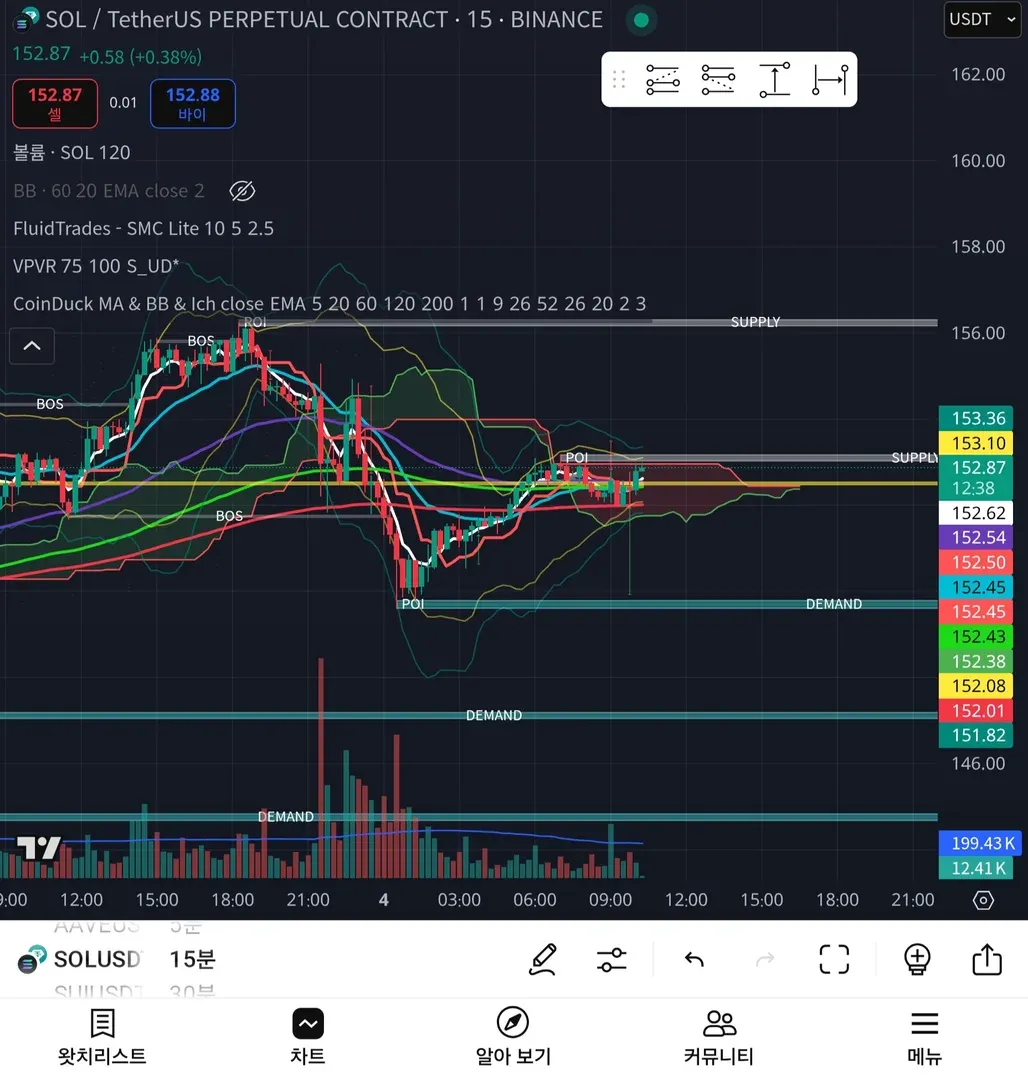The height and width of the screenshot is (1080, 1028).
Task: Click the current price label 152.87 on axis
Action: (x=976, y=468)
